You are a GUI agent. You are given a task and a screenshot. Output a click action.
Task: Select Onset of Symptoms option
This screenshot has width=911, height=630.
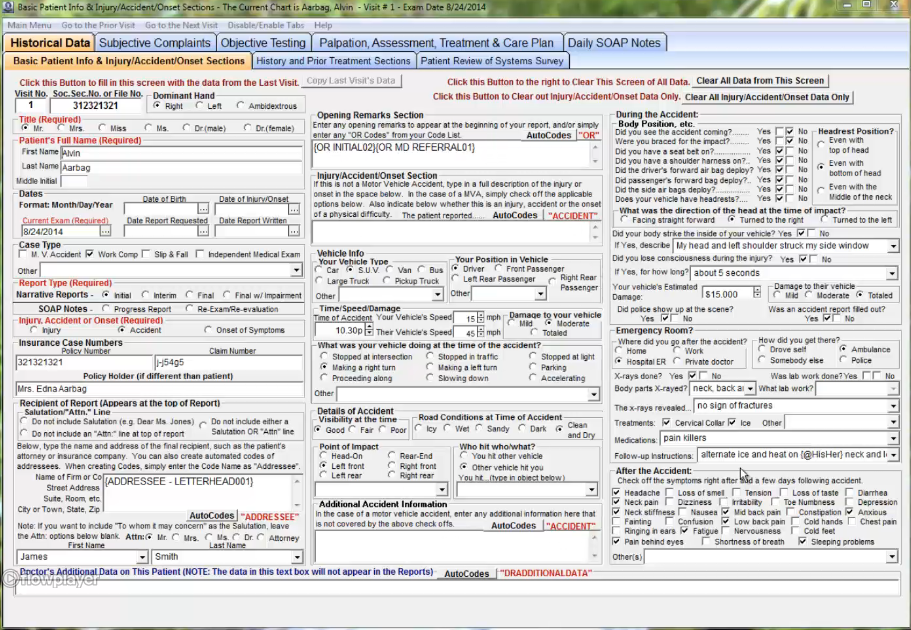208,330
